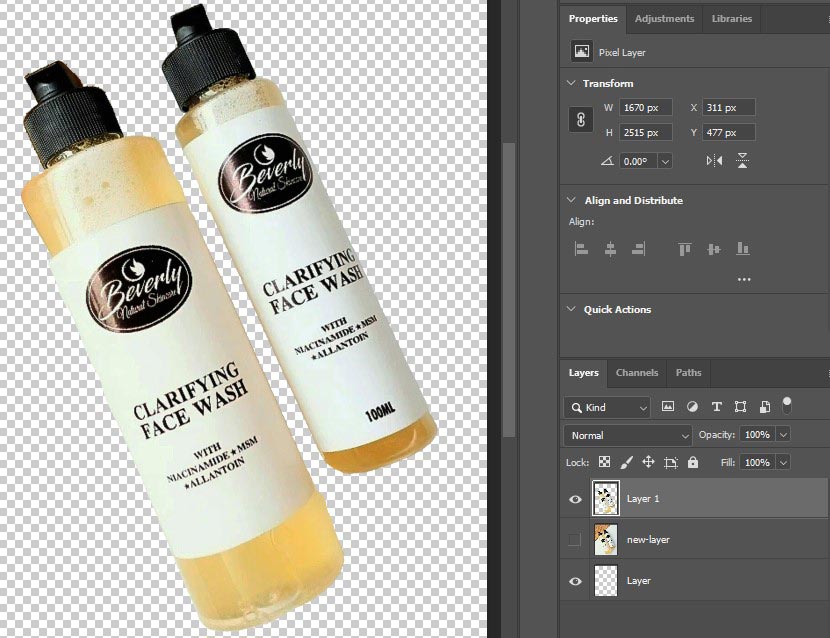Align bottom edges
The image size is (830, 638).
(743, 249)
